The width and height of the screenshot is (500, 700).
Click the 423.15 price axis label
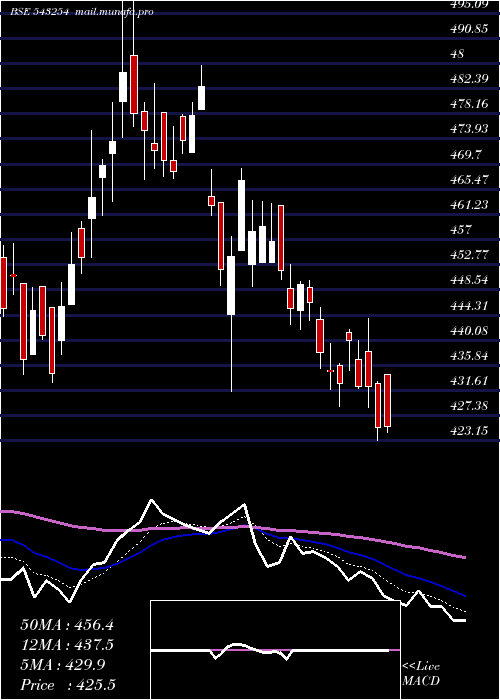pyautogui.click(x=469, y=431)
